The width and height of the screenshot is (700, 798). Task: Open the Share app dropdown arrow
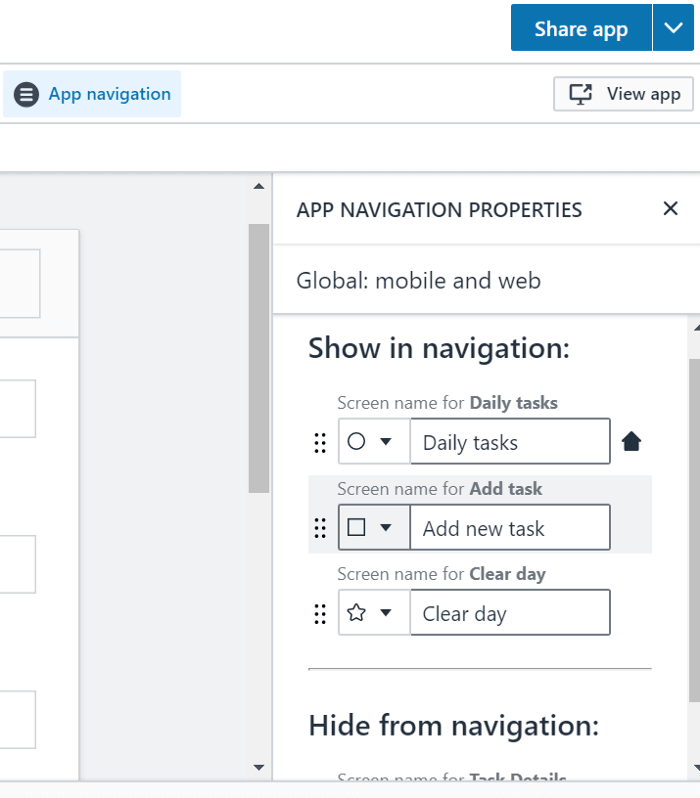pyautogui.click(x=673, y=28)
